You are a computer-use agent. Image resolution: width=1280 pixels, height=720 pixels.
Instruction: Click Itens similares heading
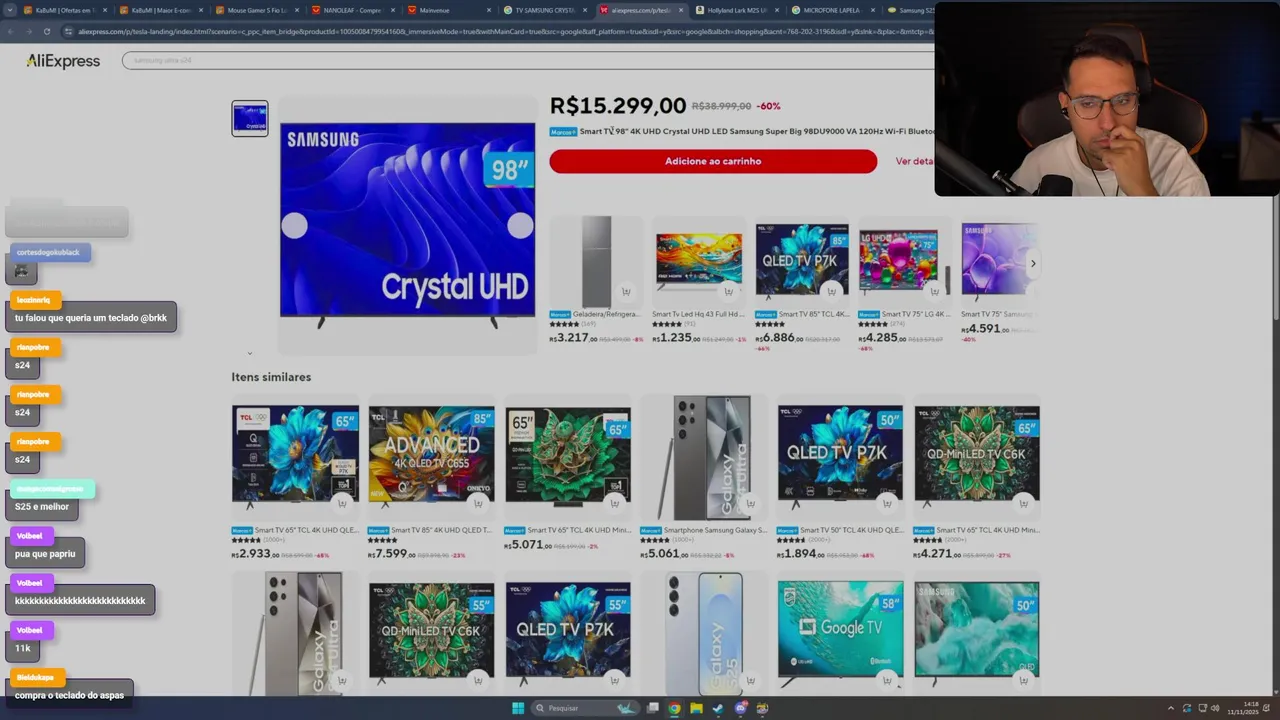pyautogui.click(x=271, y=377)
